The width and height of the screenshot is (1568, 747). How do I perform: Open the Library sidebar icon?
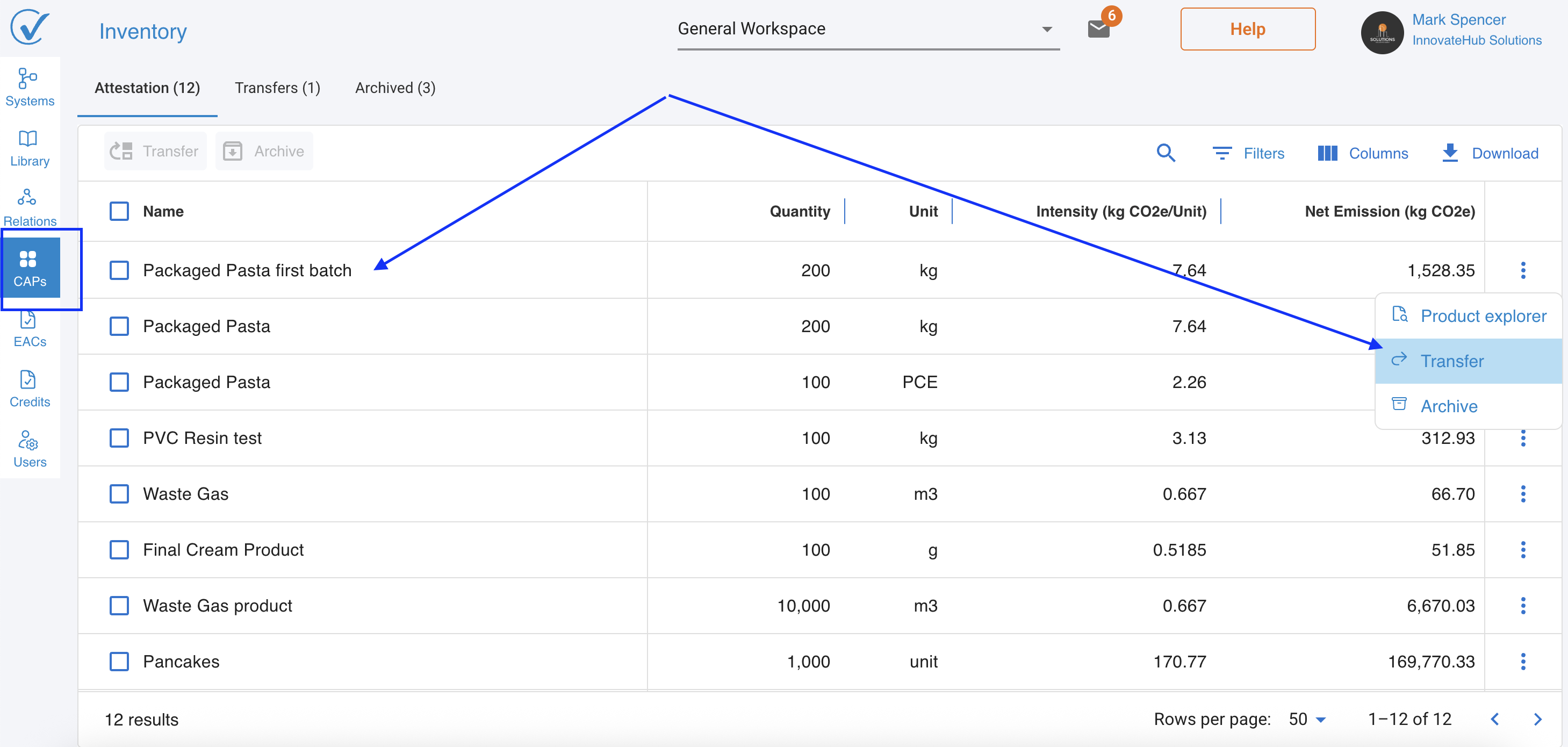[29, 147]
